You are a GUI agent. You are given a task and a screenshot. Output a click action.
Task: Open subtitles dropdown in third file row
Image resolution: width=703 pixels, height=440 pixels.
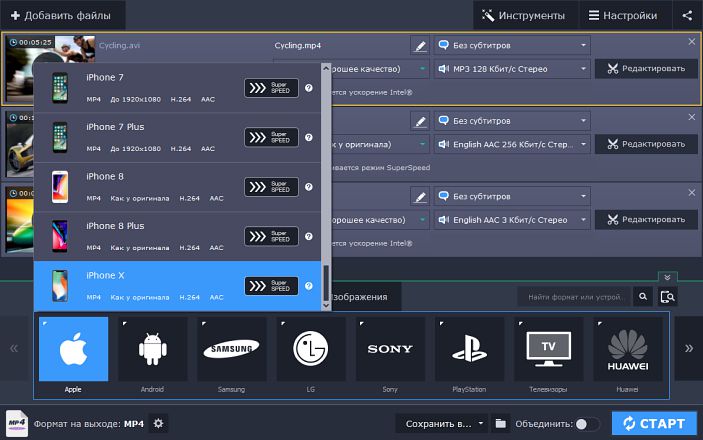512,196
